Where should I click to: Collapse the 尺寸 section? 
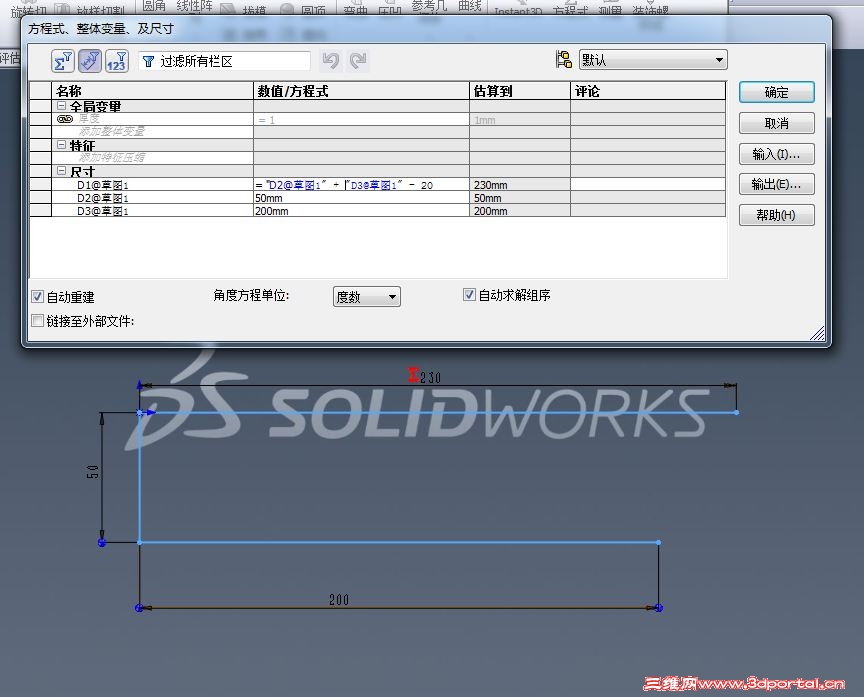click(62, 171)
